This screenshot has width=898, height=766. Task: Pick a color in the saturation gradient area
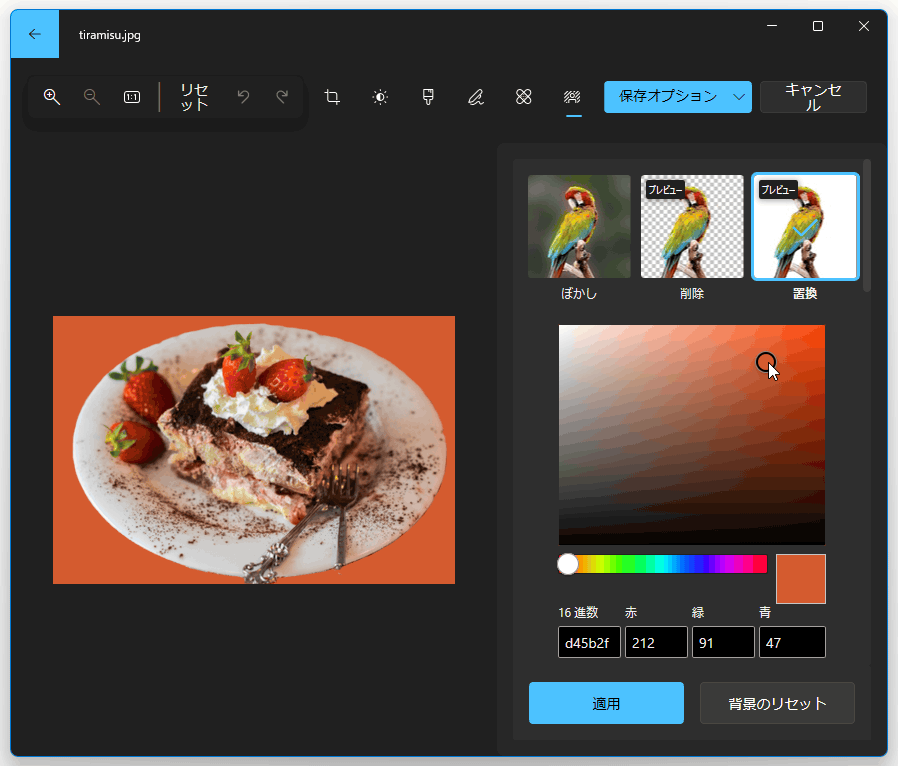692,435
